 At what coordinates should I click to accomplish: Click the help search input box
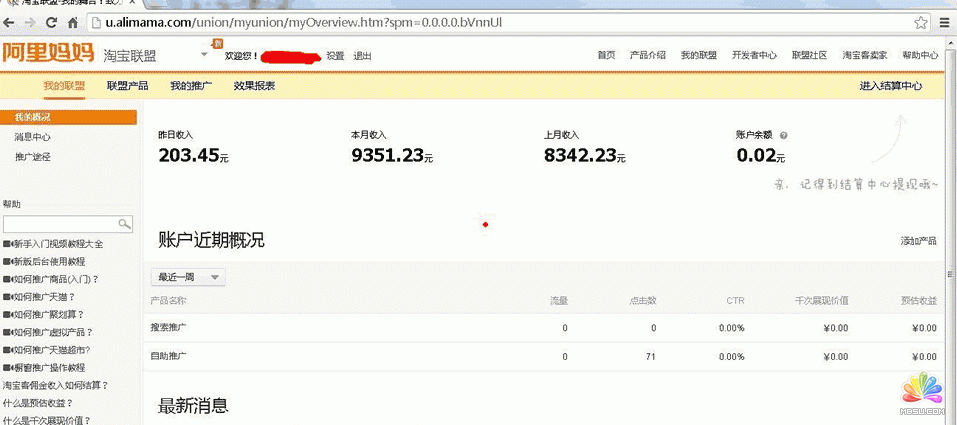[x=60, y=224]
